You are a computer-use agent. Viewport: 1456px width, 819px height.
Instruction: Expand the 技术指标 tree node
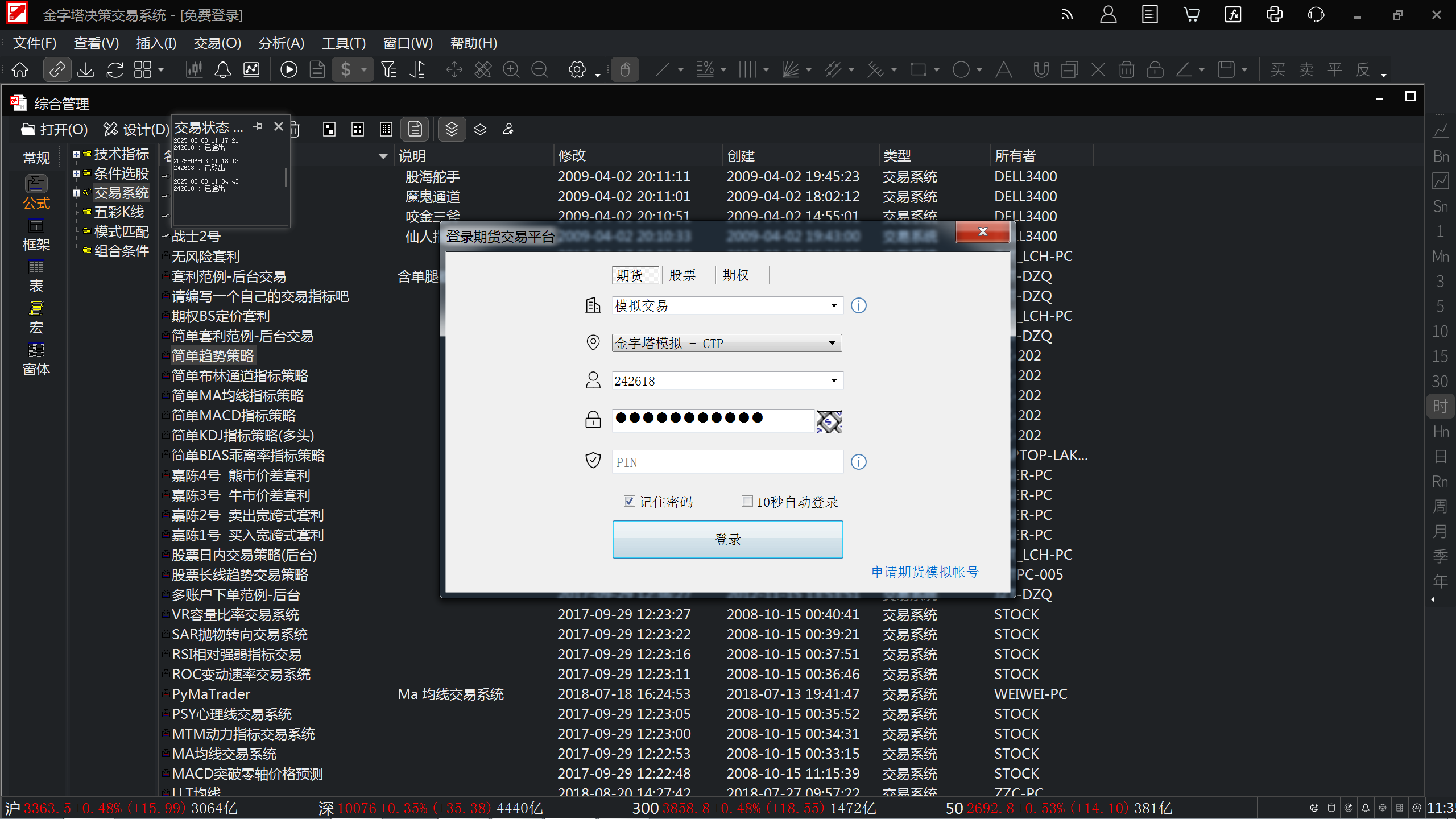click(x=76, y=154)
